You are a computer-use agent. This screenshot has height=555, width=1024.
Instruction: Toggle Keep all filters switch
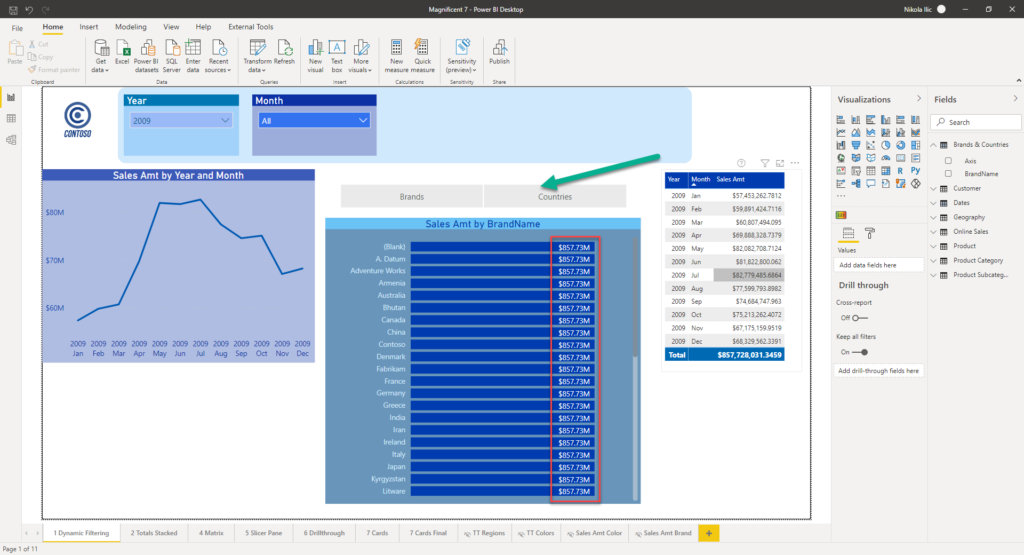click(860, 352)
